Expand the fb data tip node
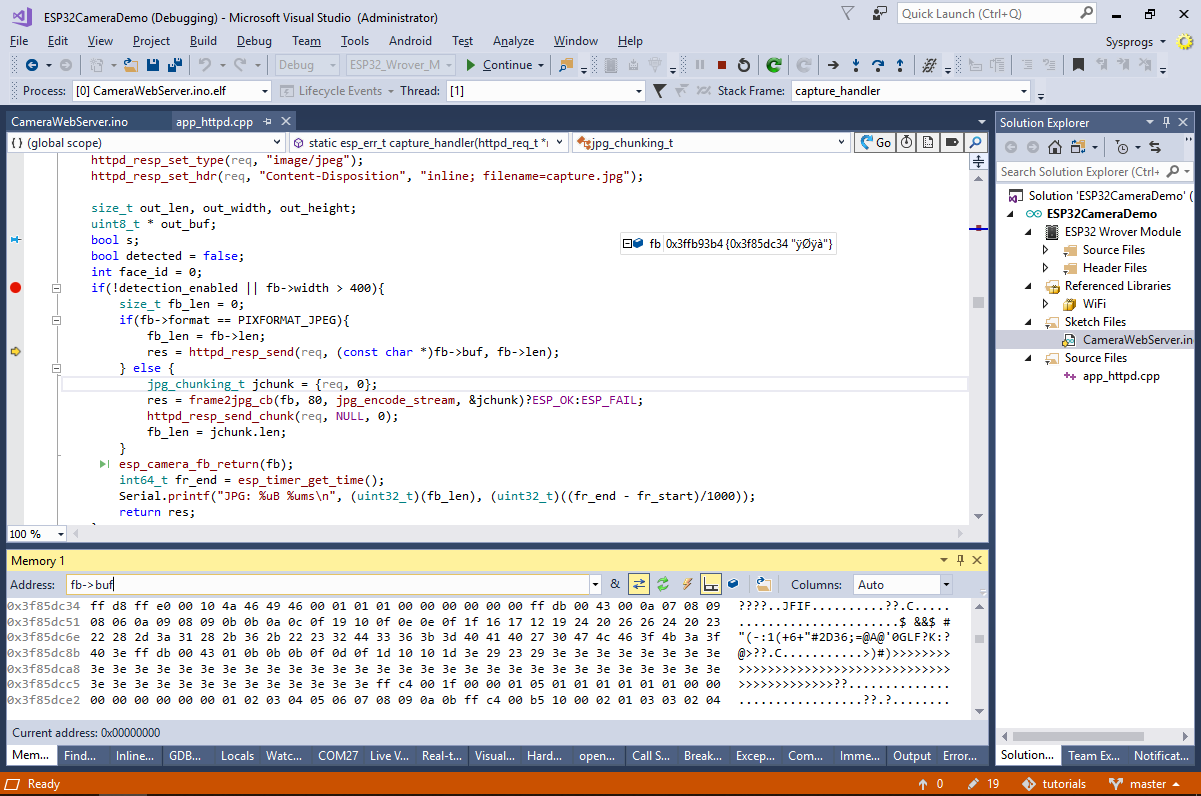 tap(627, 243)
